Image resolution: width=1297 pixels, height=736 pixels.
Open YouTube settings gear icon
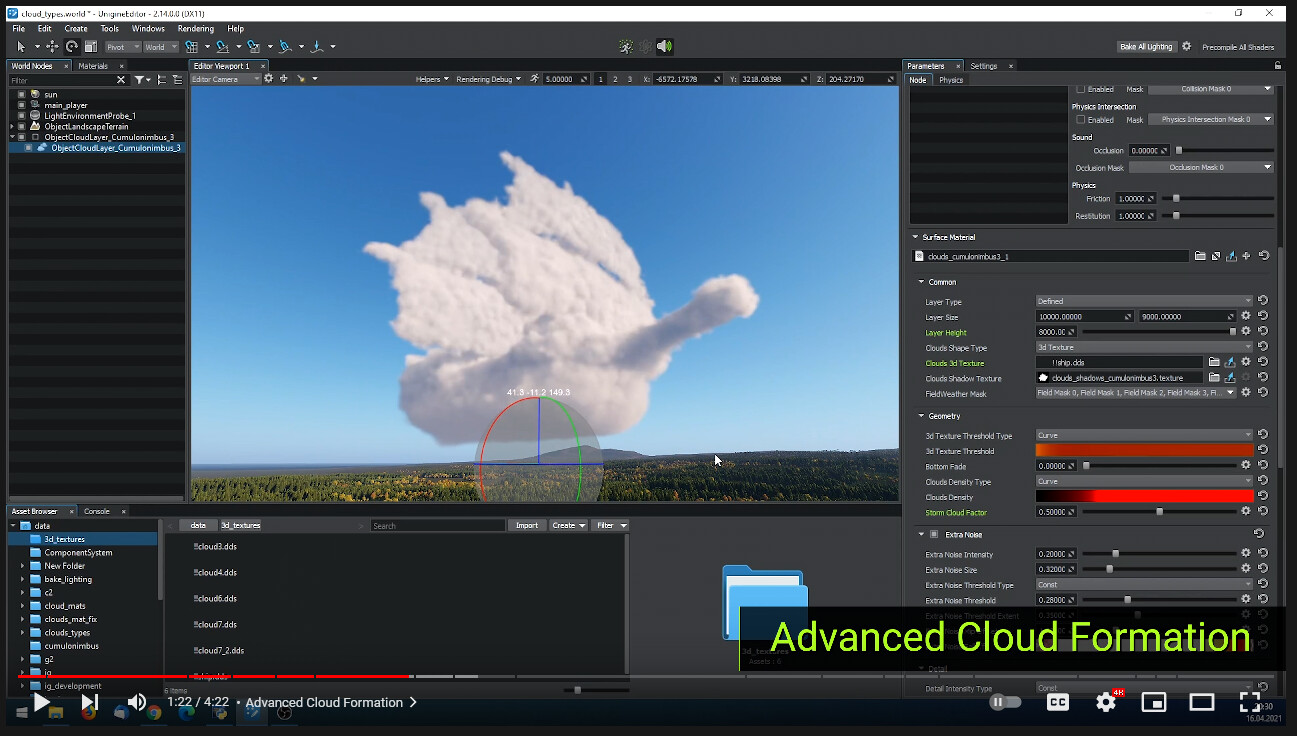pyautogui.click(x=1106, y=702)
